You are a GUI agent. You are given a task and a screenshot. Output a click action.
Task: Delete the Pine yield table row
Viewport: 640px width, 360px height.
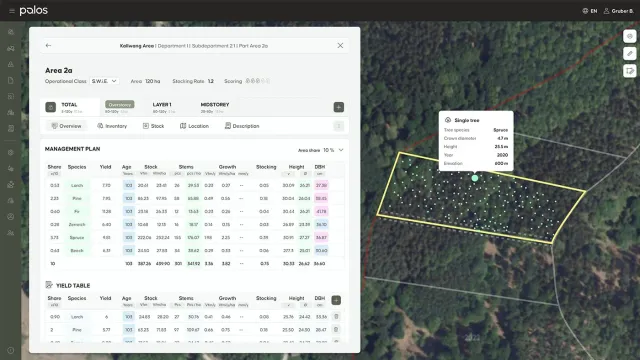(x=336, y=329)
